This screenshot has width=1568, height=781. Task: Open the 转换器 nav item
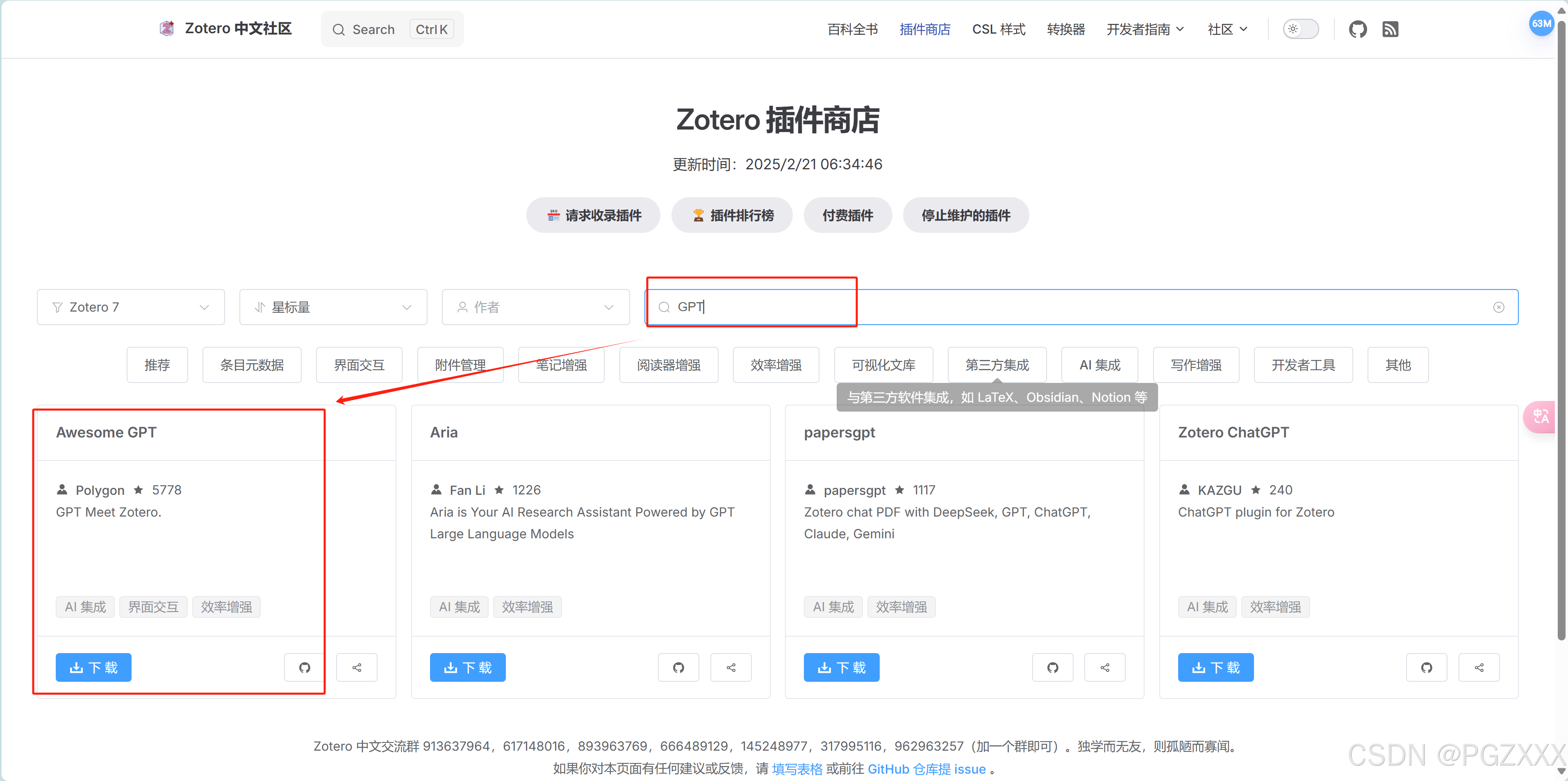point(1066,29)
